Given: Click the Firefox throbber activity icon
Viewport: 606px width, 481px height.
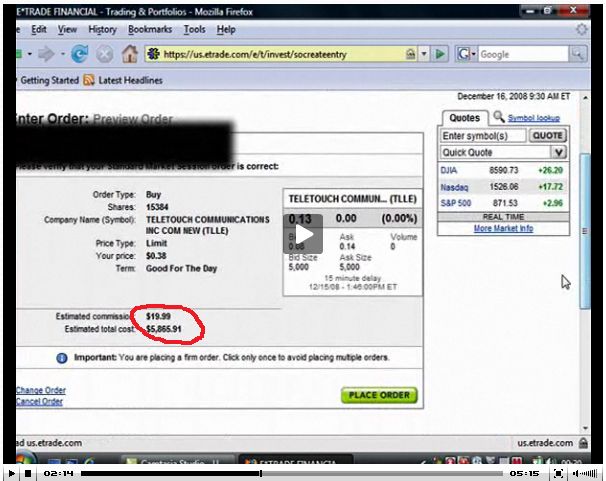Looking at the screenshot, I should [582, 29].
